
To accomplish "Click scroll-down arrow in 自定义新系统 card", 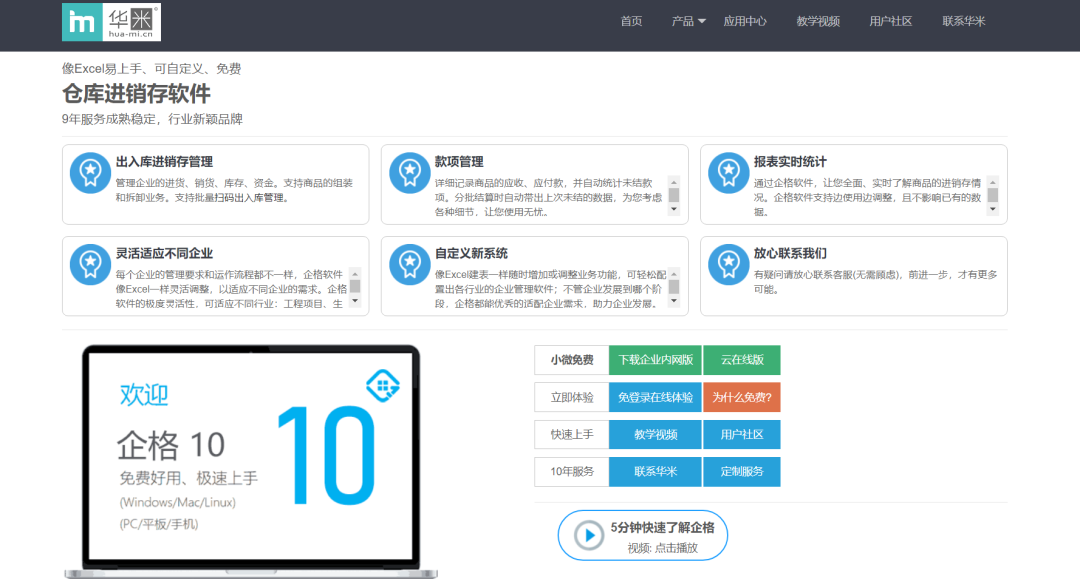I will tap(674, 301).
